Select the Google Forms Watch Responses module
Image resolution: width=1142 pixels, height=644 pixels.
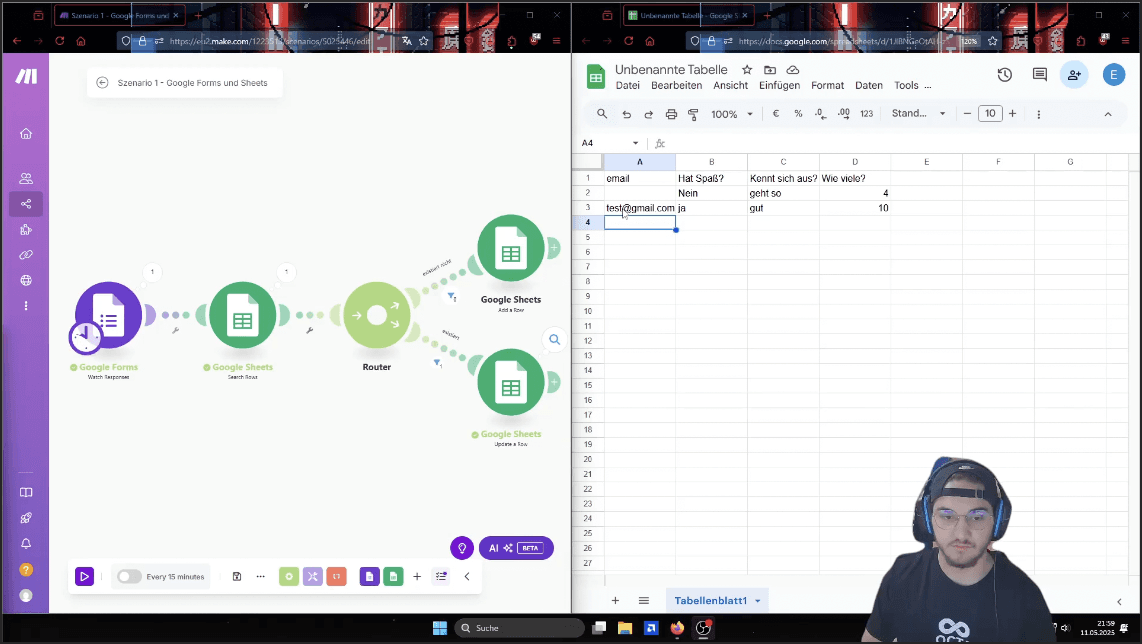109,315
